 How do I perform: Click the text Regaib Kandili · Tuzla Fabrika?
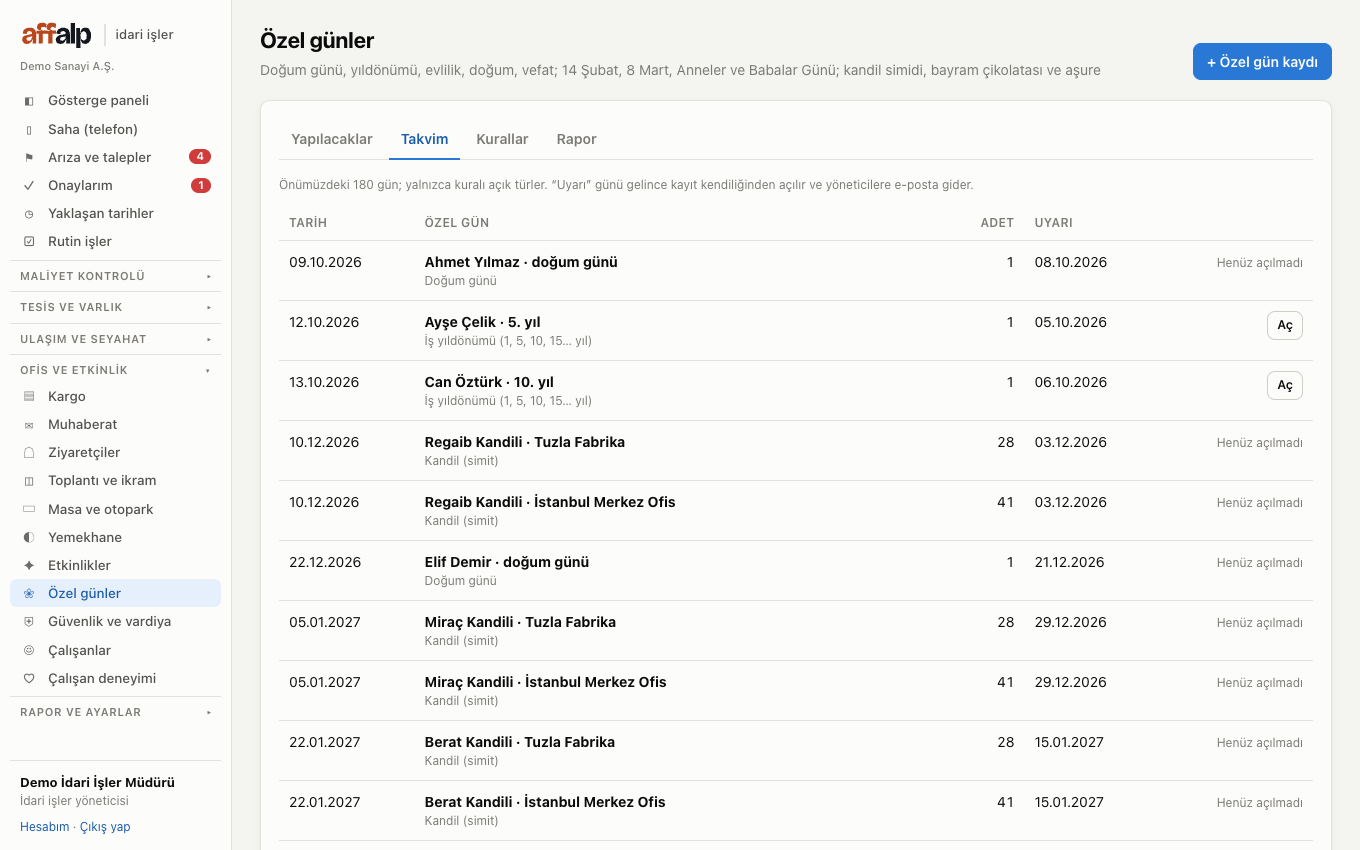pyautogui.click(x=525, y=442)
